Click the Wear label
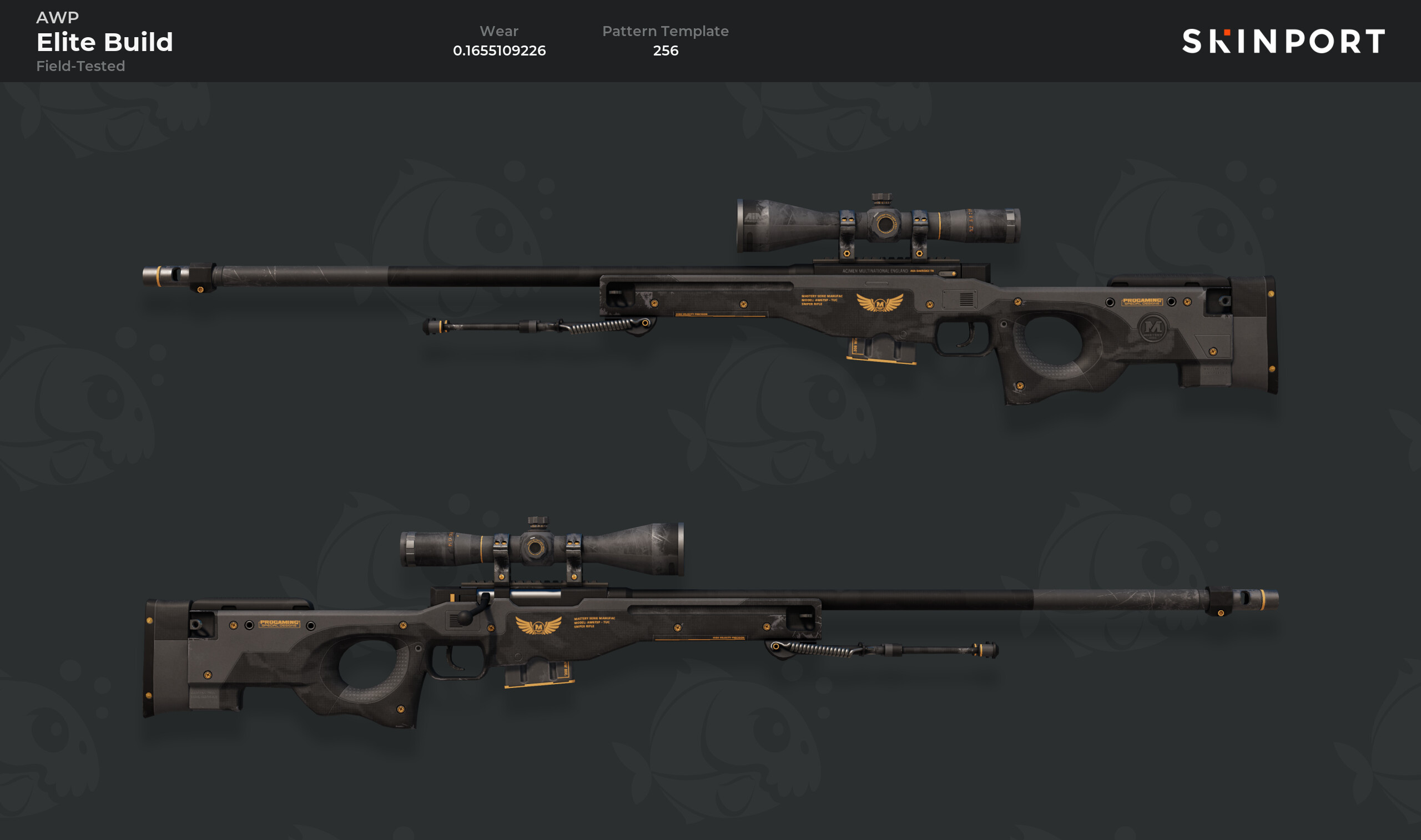The width and height of the screenshot is (1421, 840). click(x=500, y=31)
